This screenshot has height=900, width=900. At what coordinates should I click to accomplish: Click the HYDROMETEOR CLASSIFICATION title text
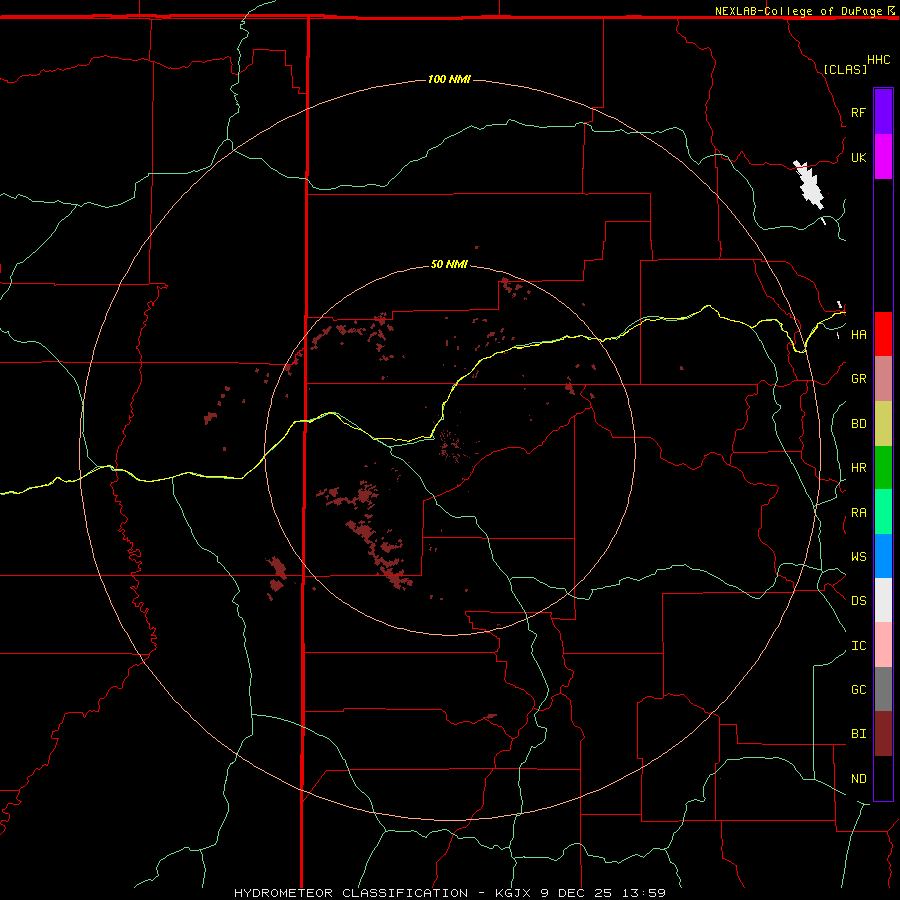(351, 893)
